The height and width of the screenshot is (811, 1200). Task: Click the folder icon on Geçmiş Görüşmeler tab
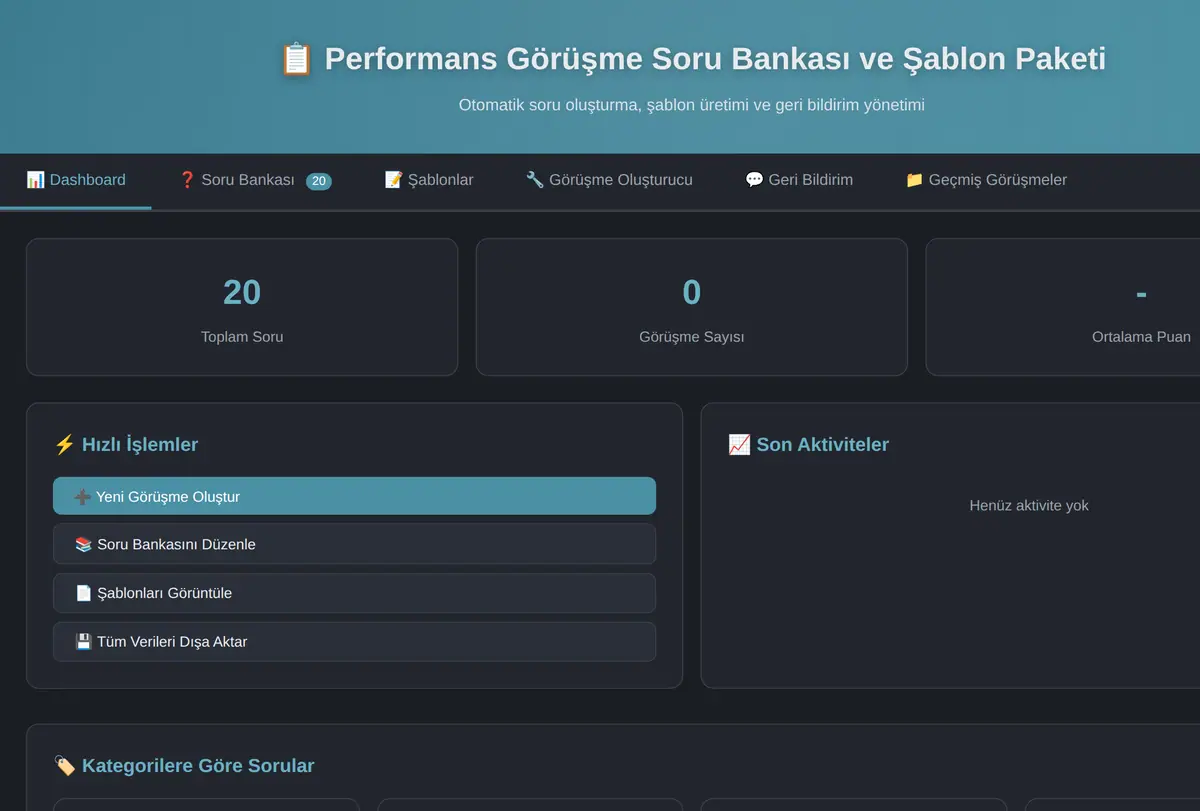(x=914, y=180)
